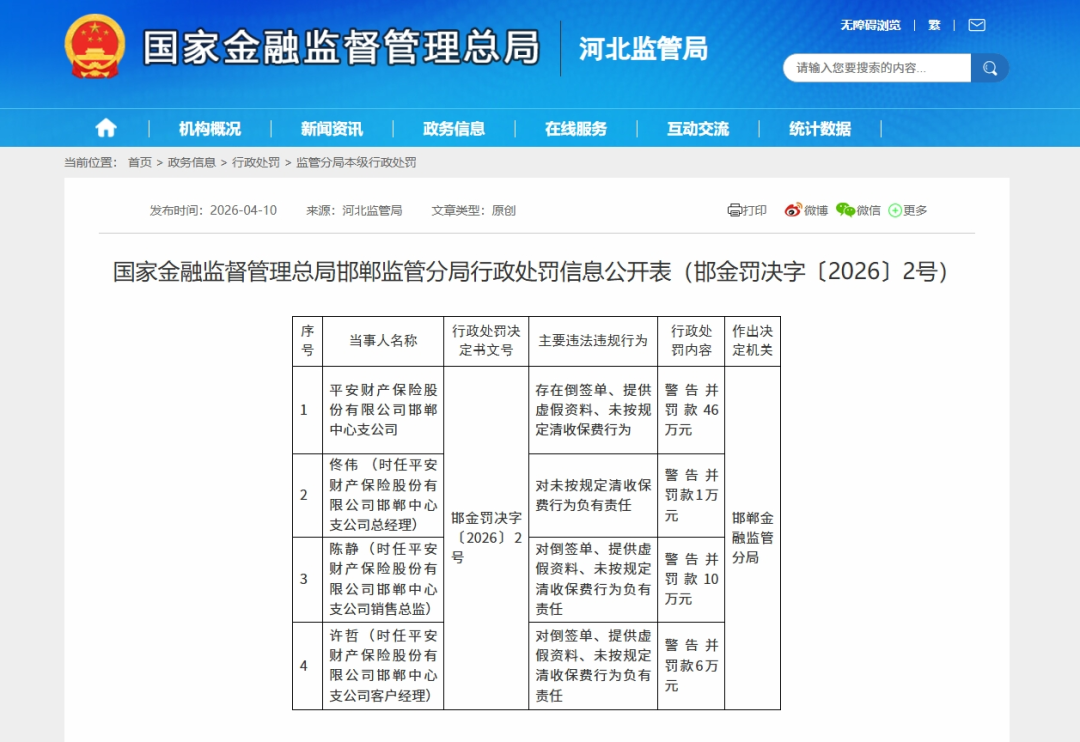Click the national emblem logo

point(94,46)
